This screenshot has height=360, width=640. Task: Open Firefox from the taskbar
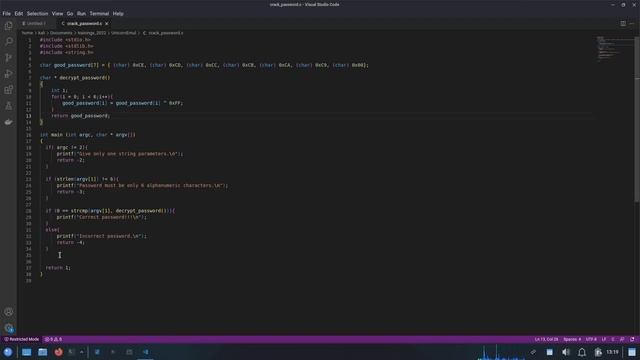click(58, 352)
